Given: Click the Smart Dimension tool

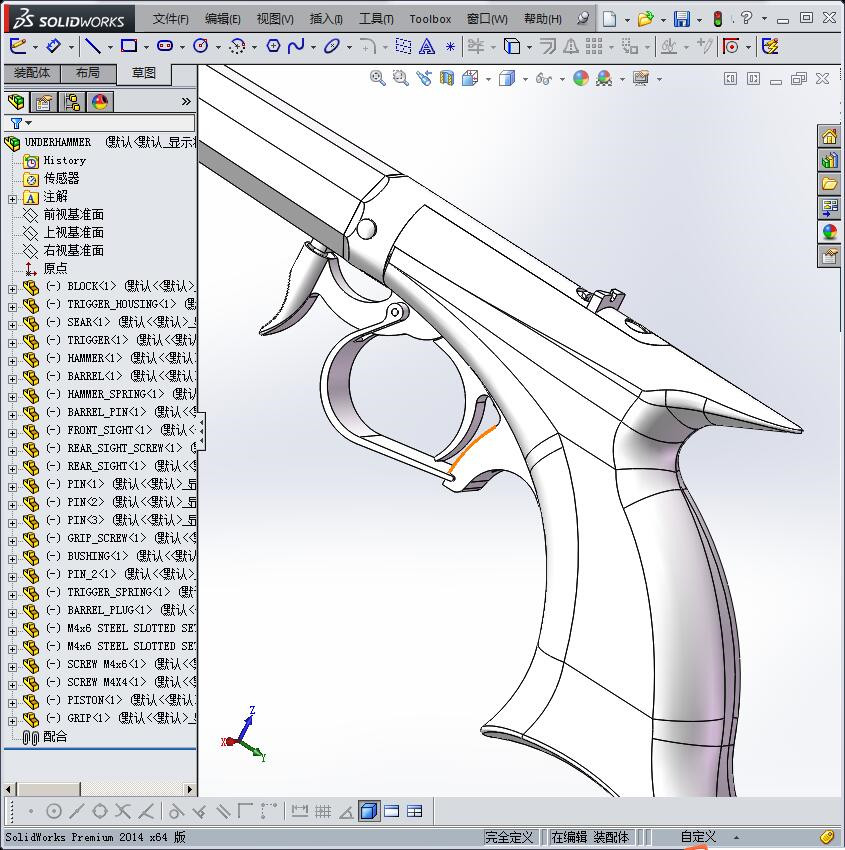Looking at the screenshot, I should tap(53, 46).
